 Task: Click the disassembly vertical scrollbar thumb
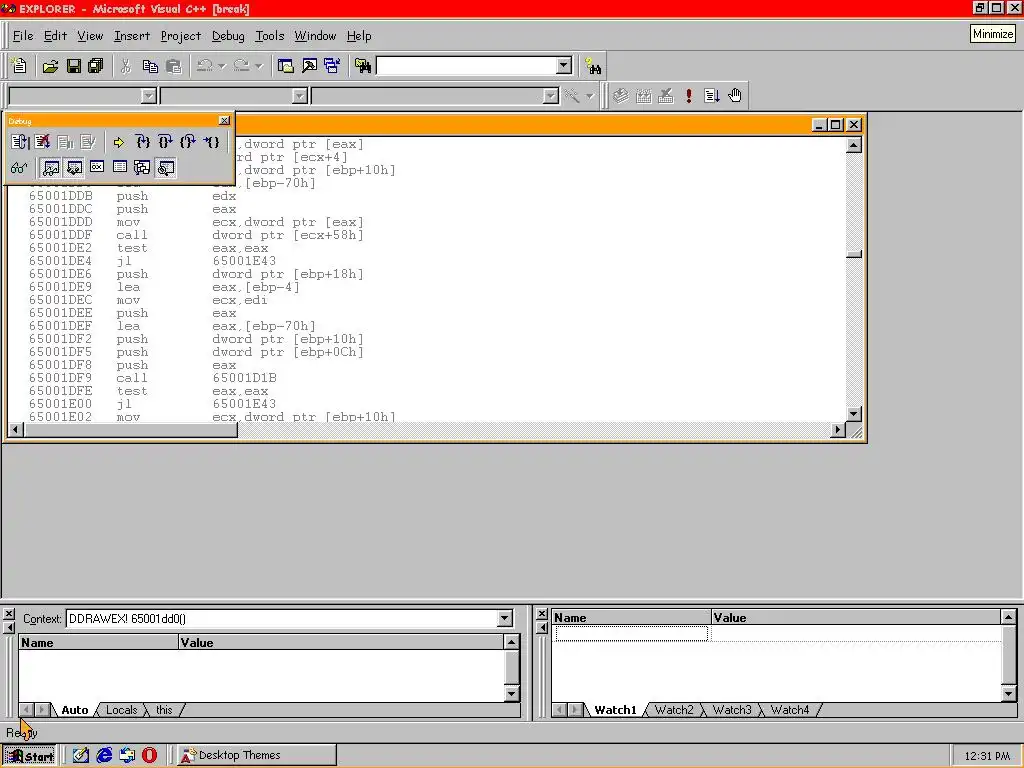pyautogui.click(x=854, y=254)
